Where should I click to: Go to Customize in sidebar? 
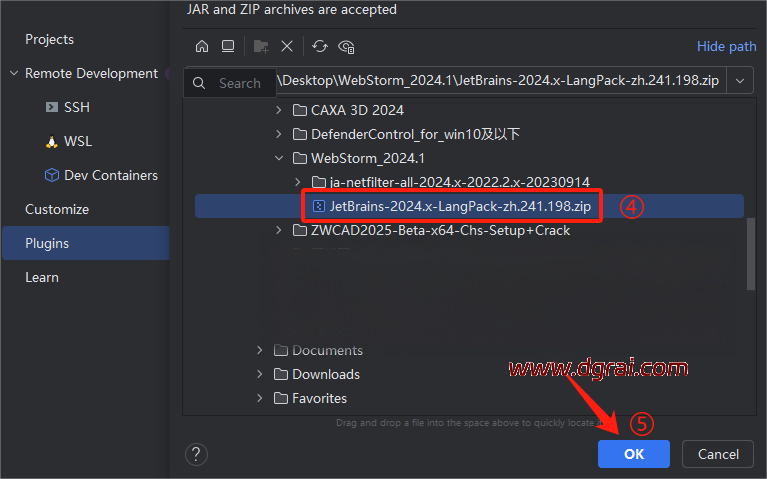pos(57,209)
